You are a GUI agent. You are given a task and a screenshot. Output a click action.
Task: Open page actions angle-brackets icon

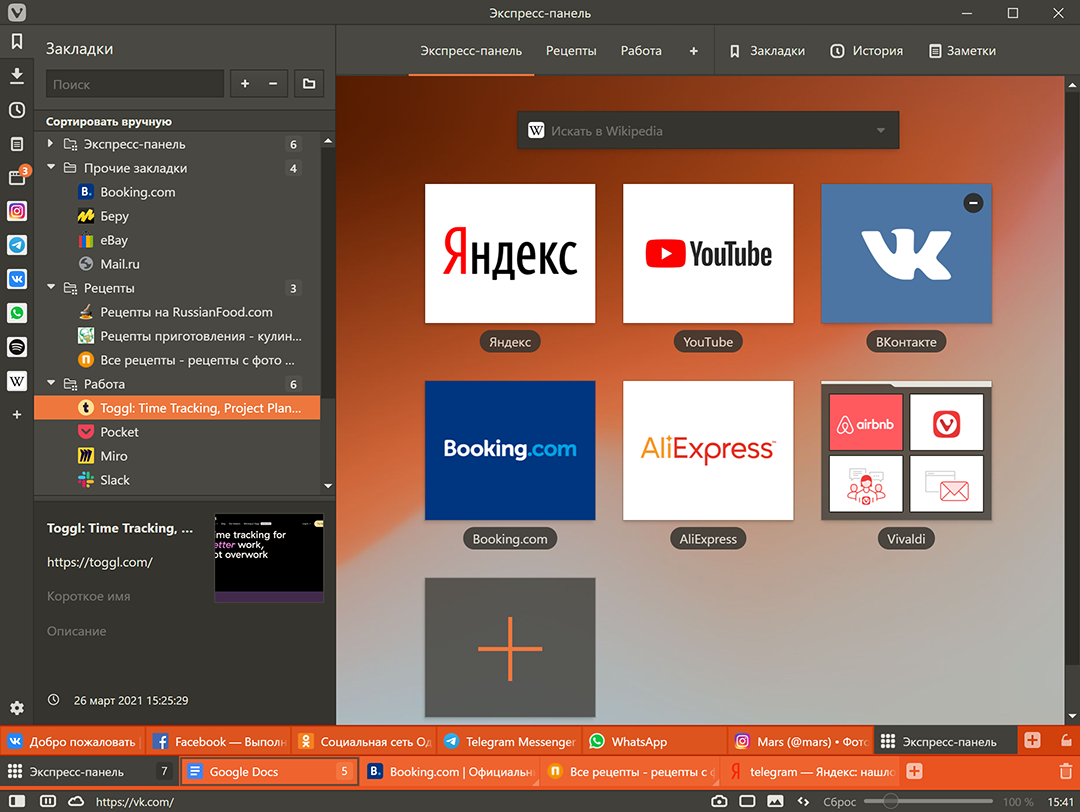803,802
